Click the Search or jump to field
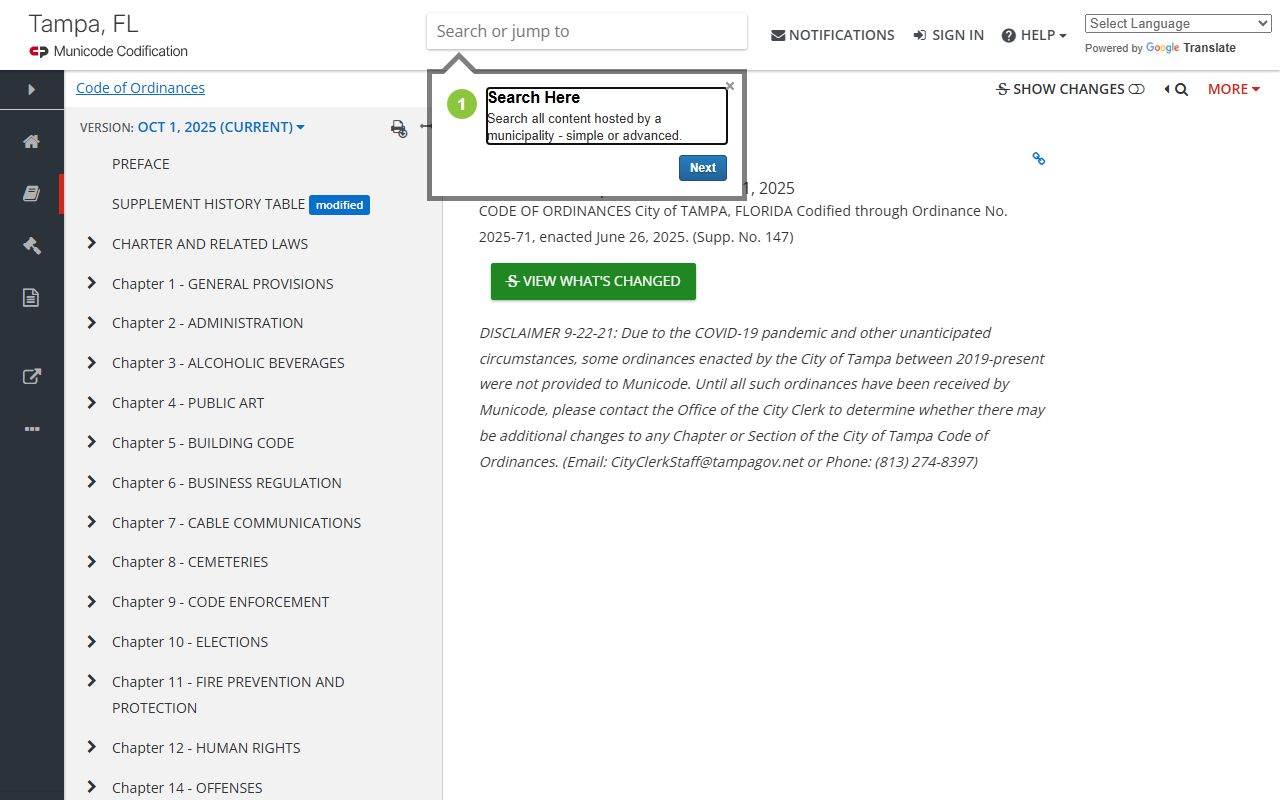 [x=586, y=31]
